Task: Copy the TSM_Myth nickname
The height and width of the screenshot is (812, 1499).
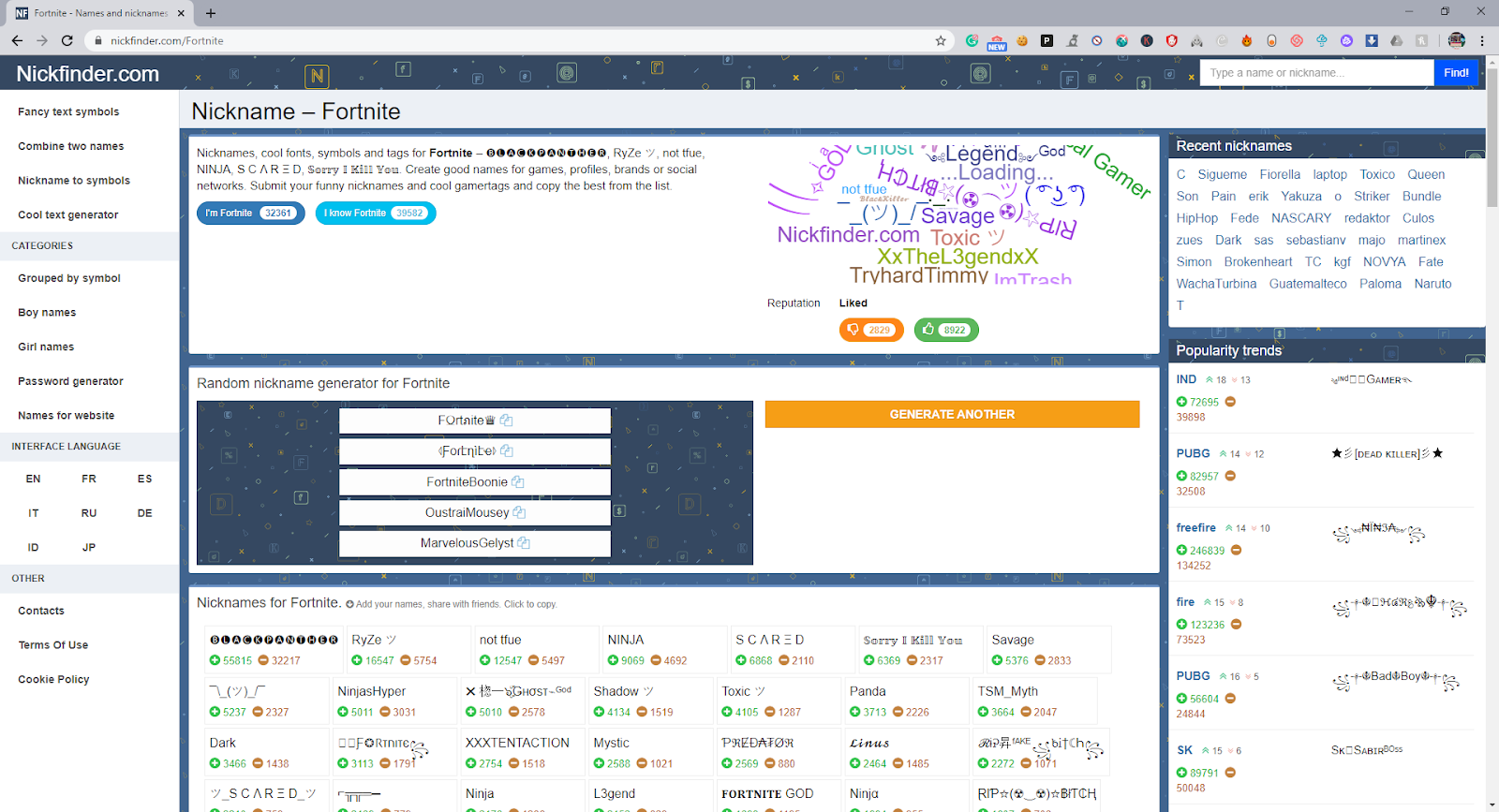Action: (1008, 691)
